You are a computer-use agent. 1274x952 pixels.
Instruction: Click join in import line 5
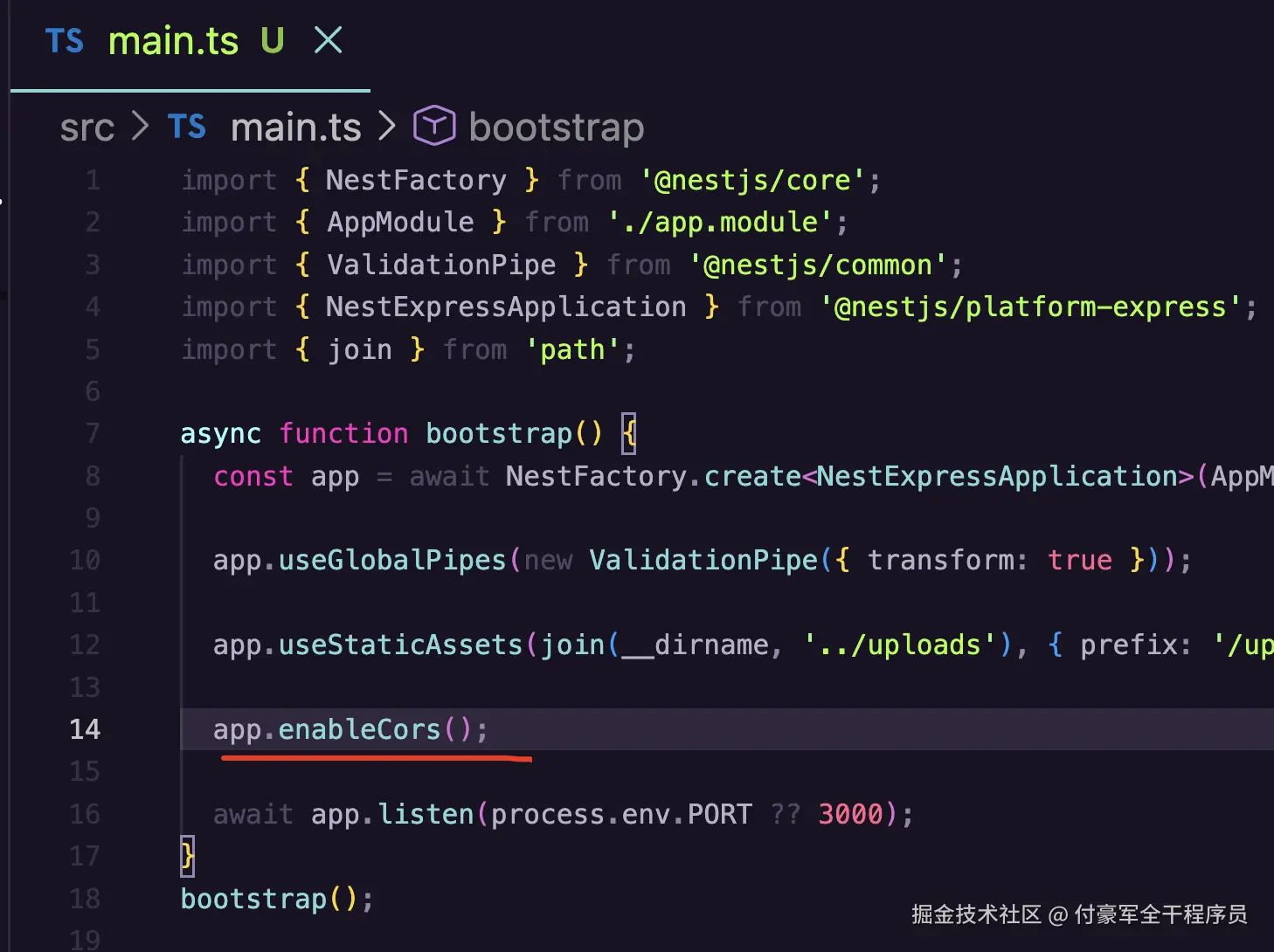tap(359, 349)
